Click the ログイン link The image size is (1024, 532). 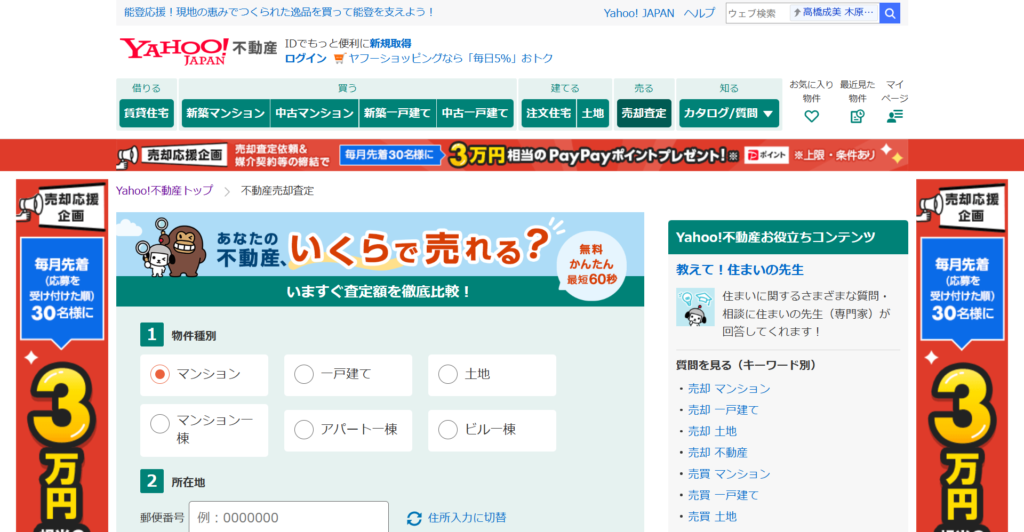305,59
